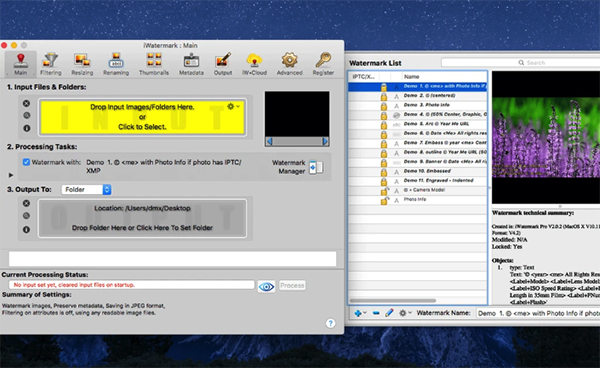Screen dimensions: 600x368
Task: Open gear menu in input drop zone
Action: click(x=233, y=106)
